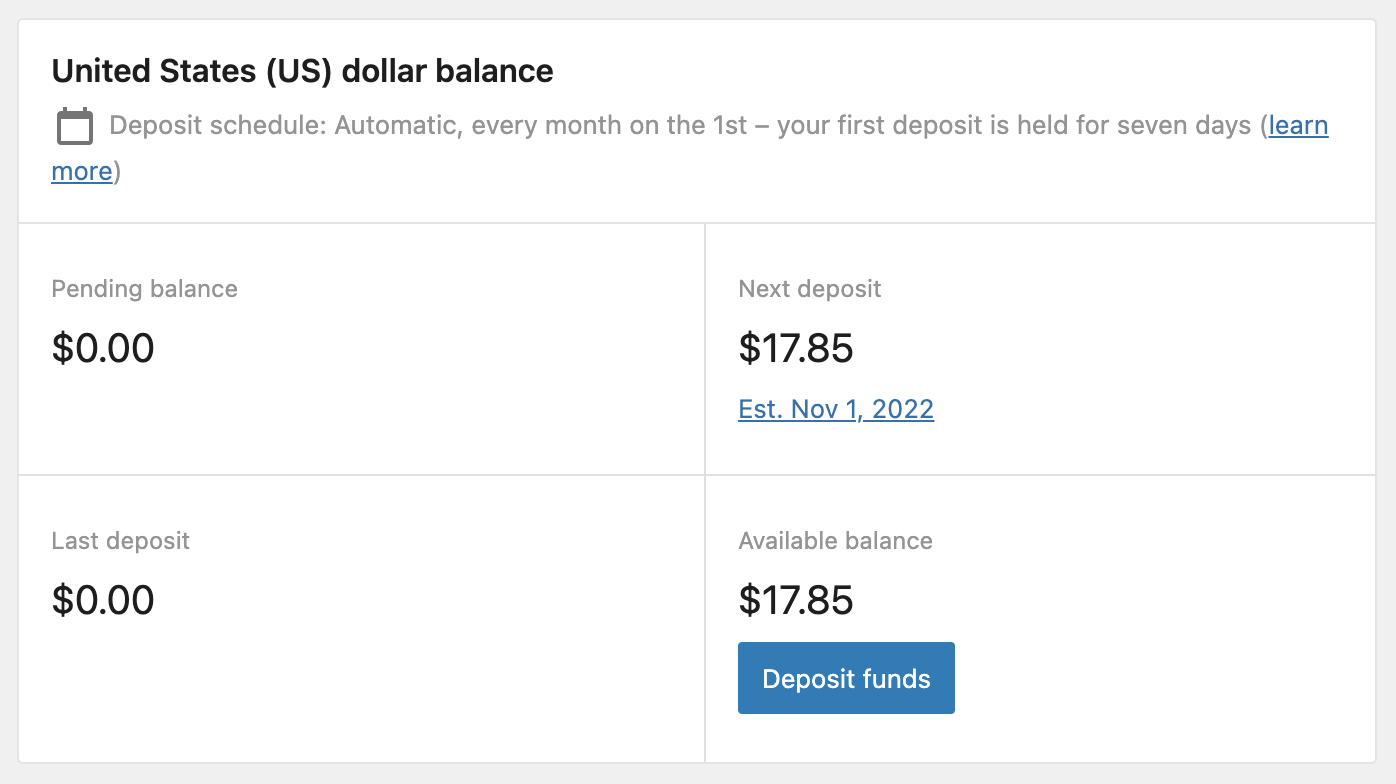Select the Available balance label

click(x=835, y=540)
